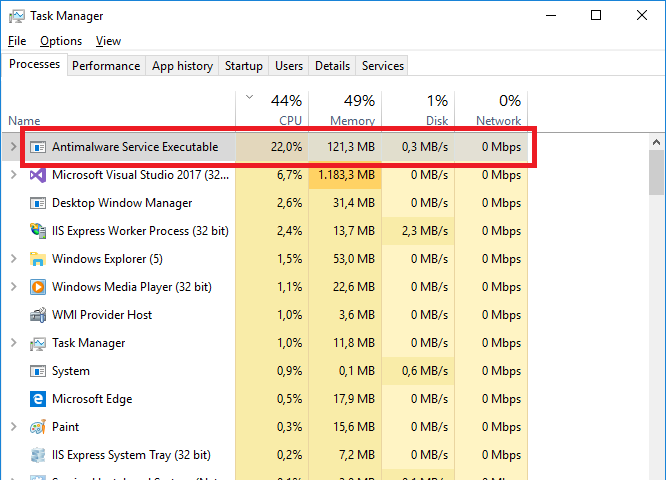
Task: Click the Windows Explorer folder icon
Action: [38, 259]
